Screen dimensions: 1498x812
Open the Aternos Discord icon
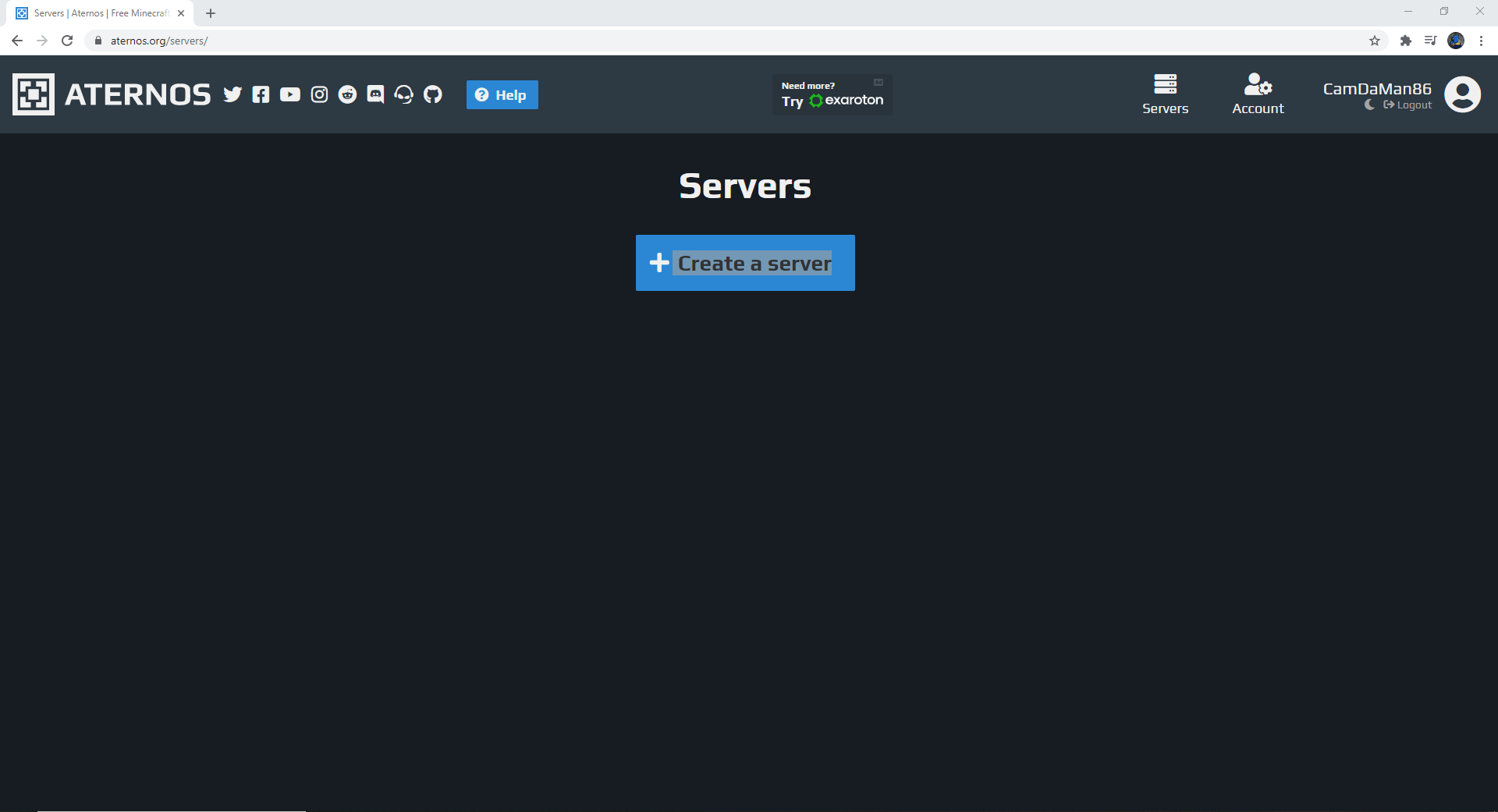(375, 94)
